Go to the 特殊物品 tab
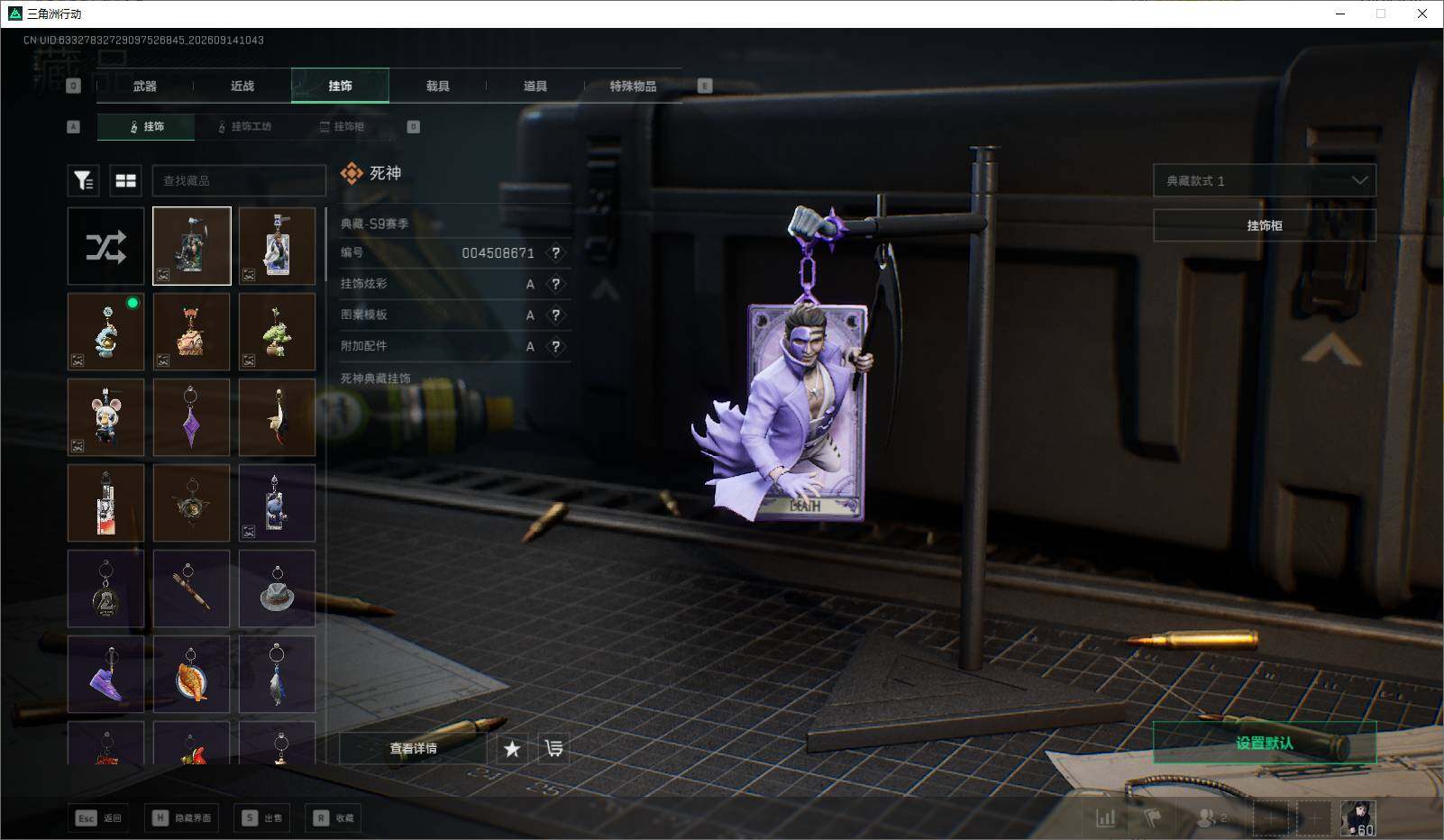1444x840 pixels. pos(633,86)
